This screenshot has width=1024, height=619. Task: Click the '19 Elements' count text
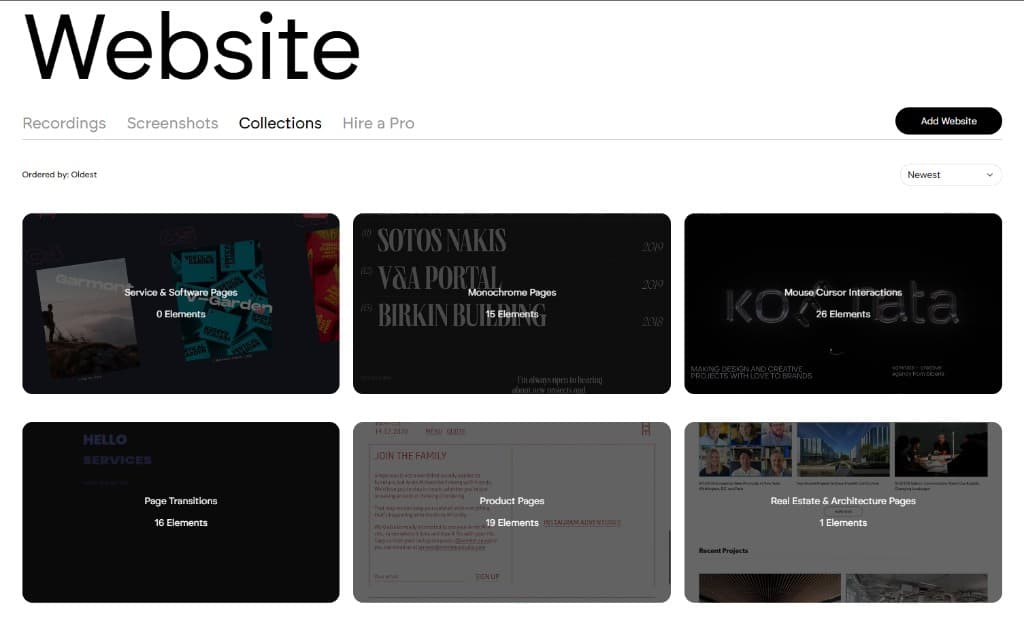(512, 523)
